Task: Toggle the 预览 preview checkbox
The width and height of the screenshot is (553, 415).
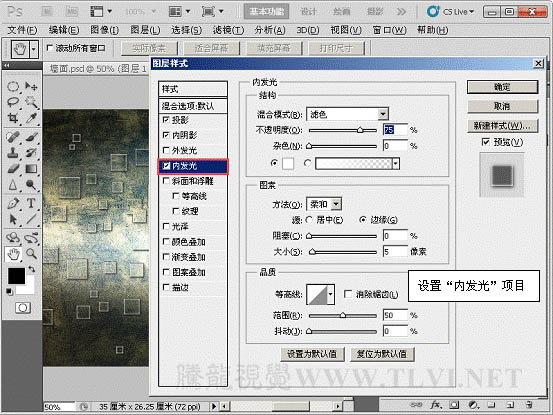Action: [486, 142]
